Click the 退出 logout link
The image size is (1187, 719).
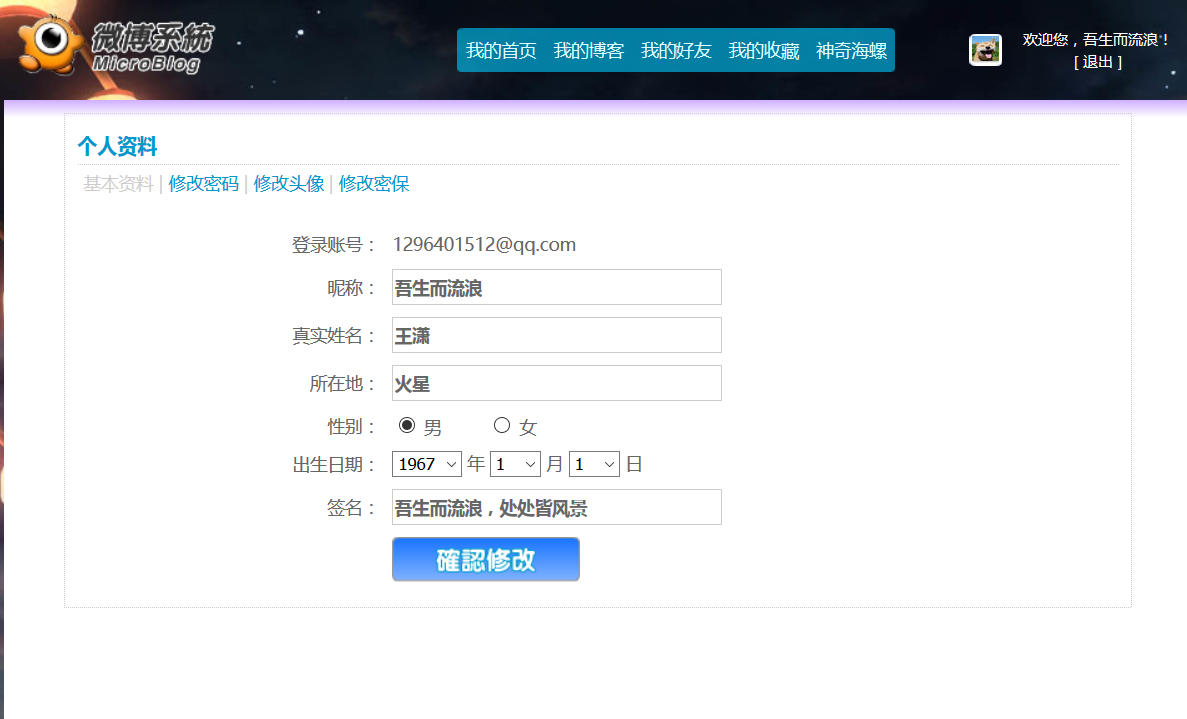(x=1098, y=62)
